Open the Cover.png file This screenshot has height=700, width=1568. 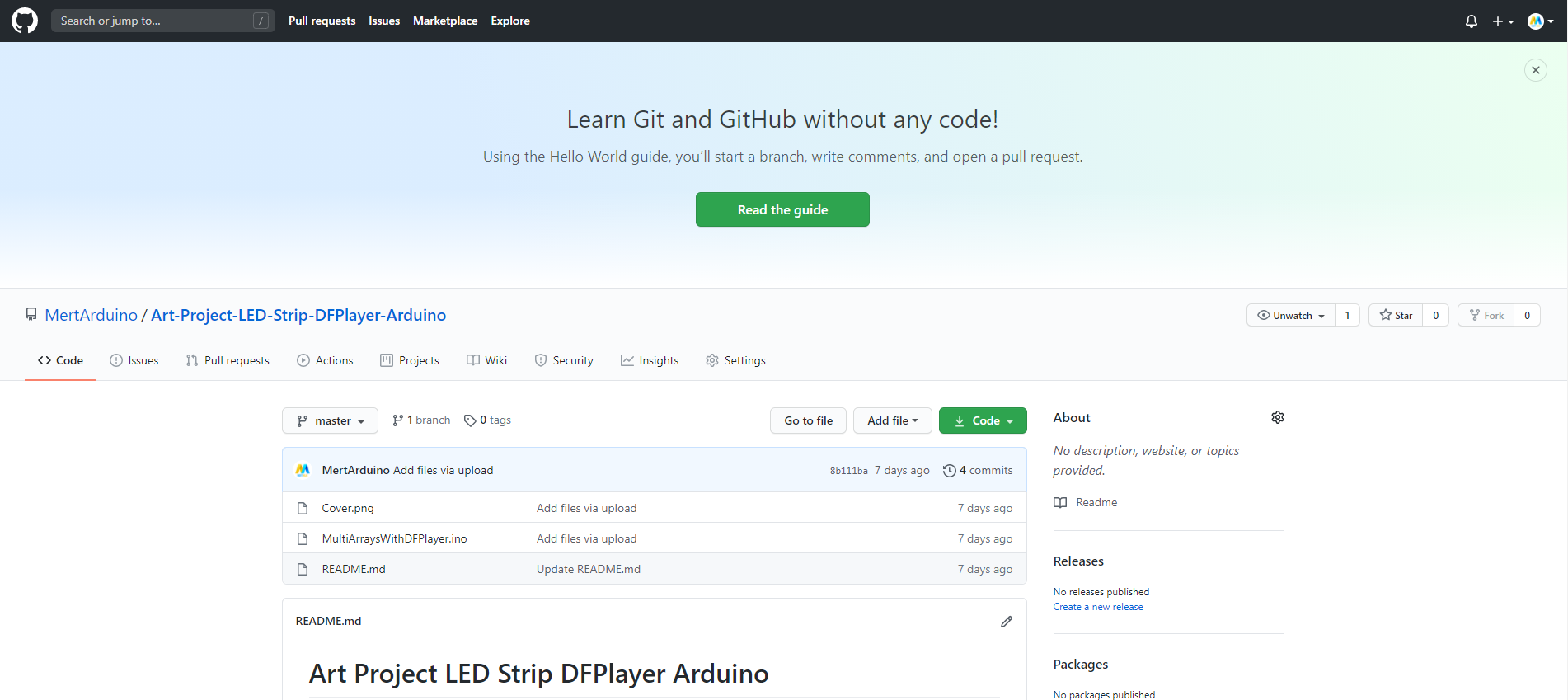348,508
